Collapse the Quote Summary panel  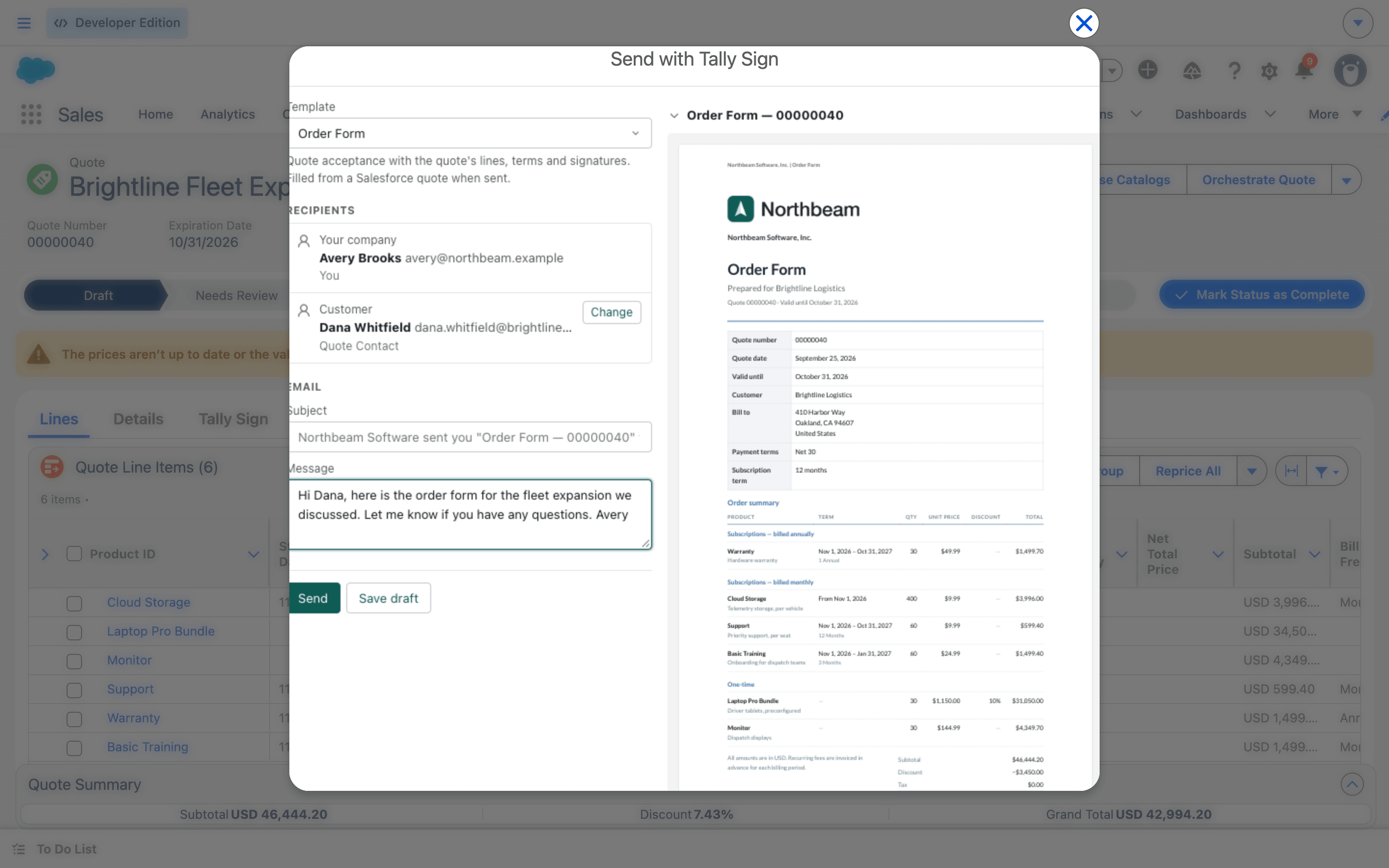coord(1352,784)
